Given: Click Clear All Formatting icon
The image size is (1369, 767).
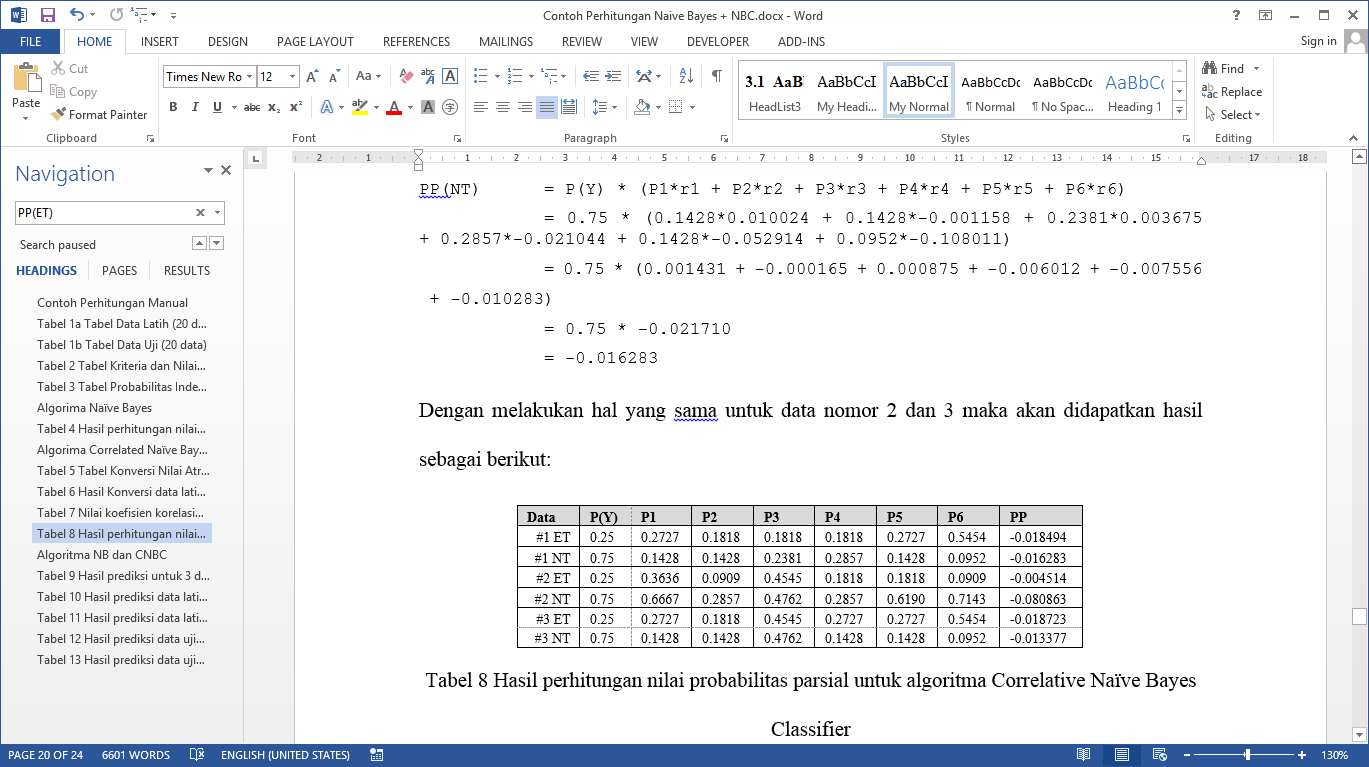Looking at the screenshot, I should (x=406, y=76).
